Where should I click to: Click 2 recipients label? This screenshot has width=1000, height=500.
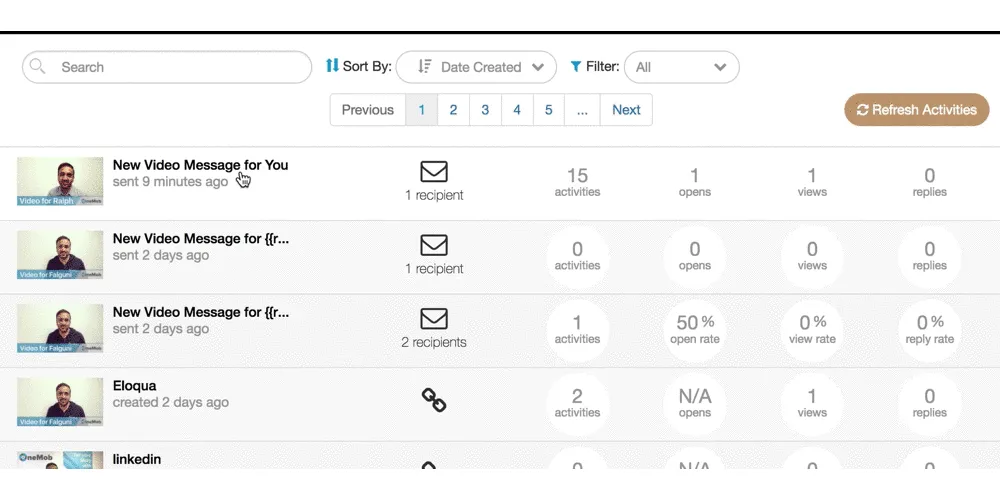tap(434, 342)
